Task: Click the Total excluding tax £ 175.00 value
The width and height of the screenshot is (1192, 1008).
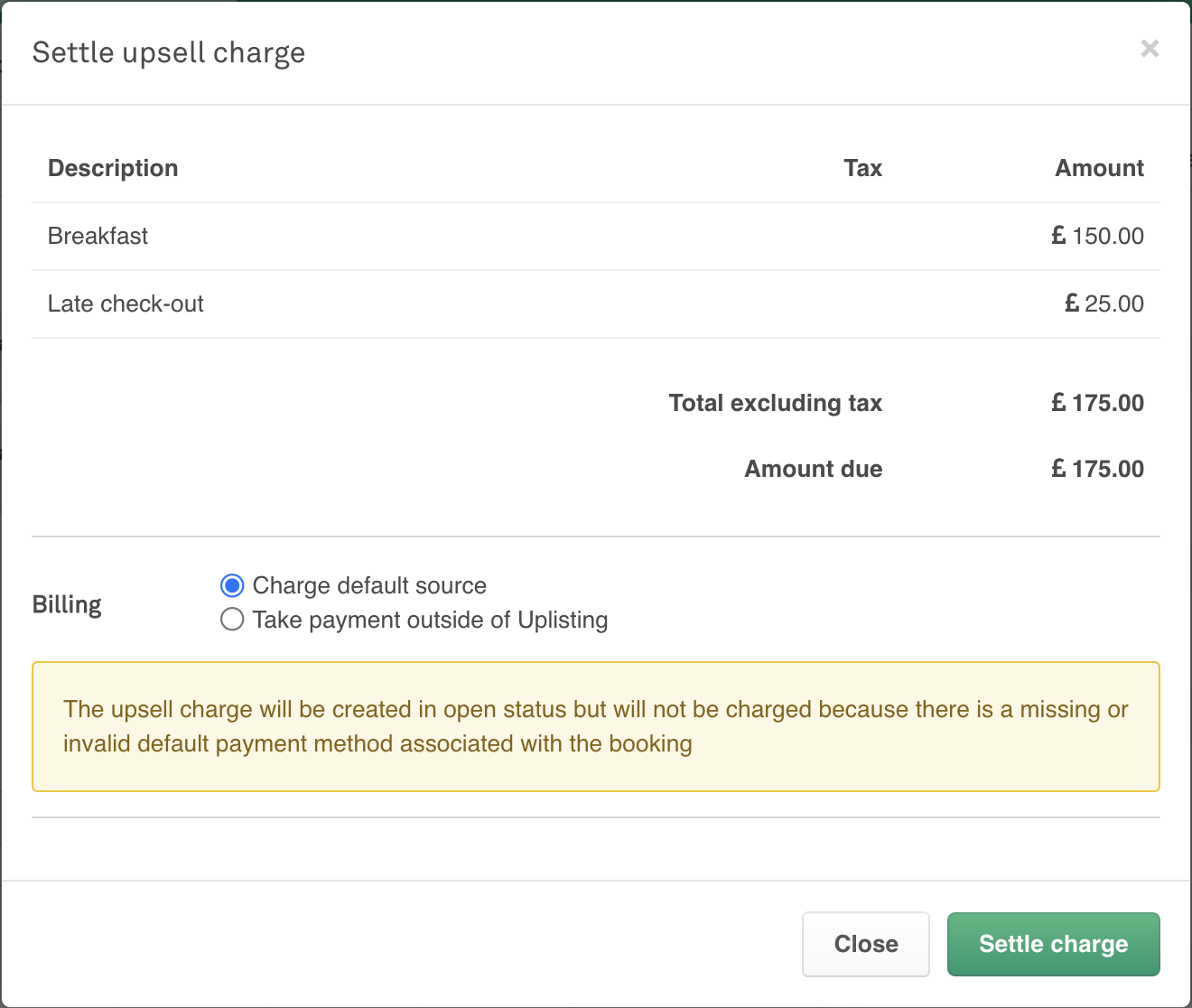Action: click(x=1097, y=404)
